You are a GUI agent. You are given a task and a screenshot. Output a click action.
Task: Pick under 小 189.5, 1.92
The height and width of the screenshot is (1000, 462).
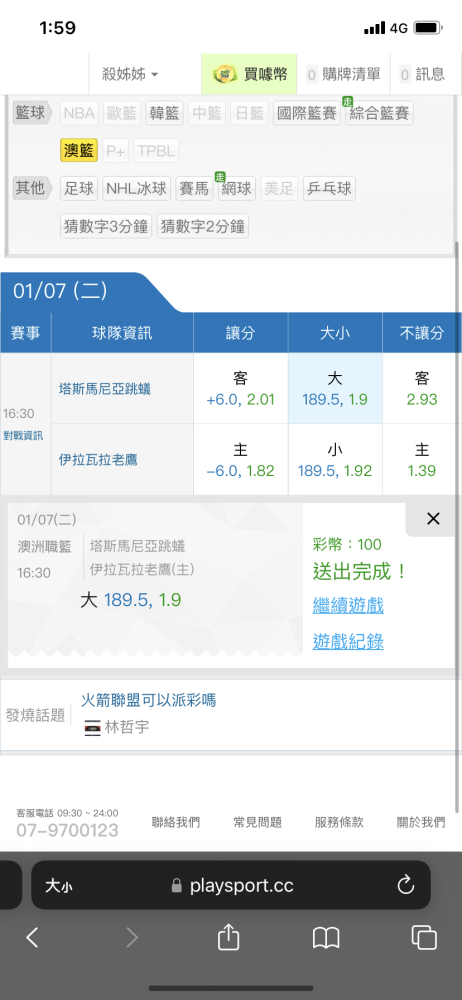(x=335, y=460)
